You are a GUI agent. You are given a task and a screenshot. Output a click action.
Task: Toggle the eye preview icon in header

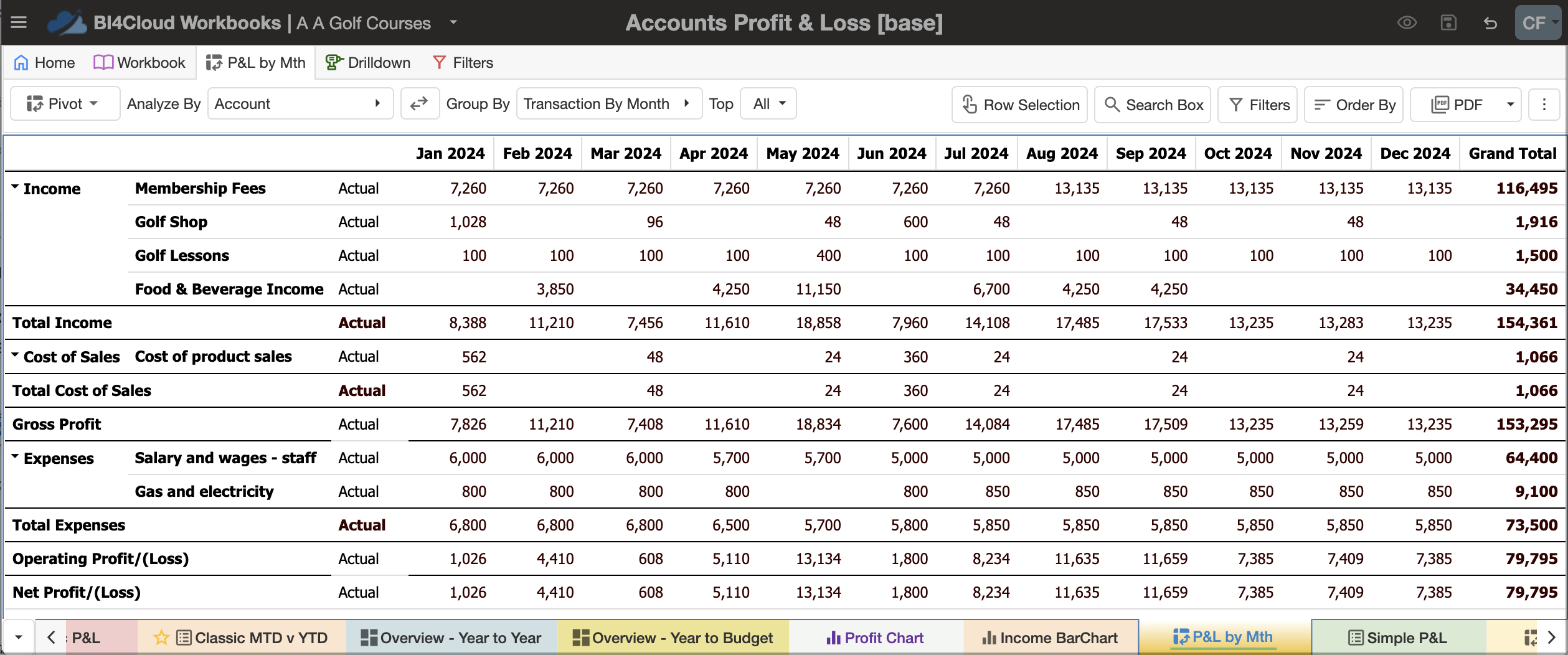[x=1407, y=23]
